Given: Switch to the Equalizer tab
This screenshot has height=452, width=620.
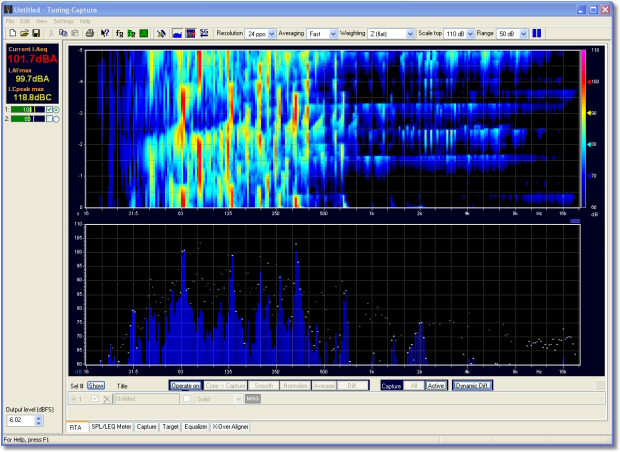Looking at the screenshot, I should [196, 427].
